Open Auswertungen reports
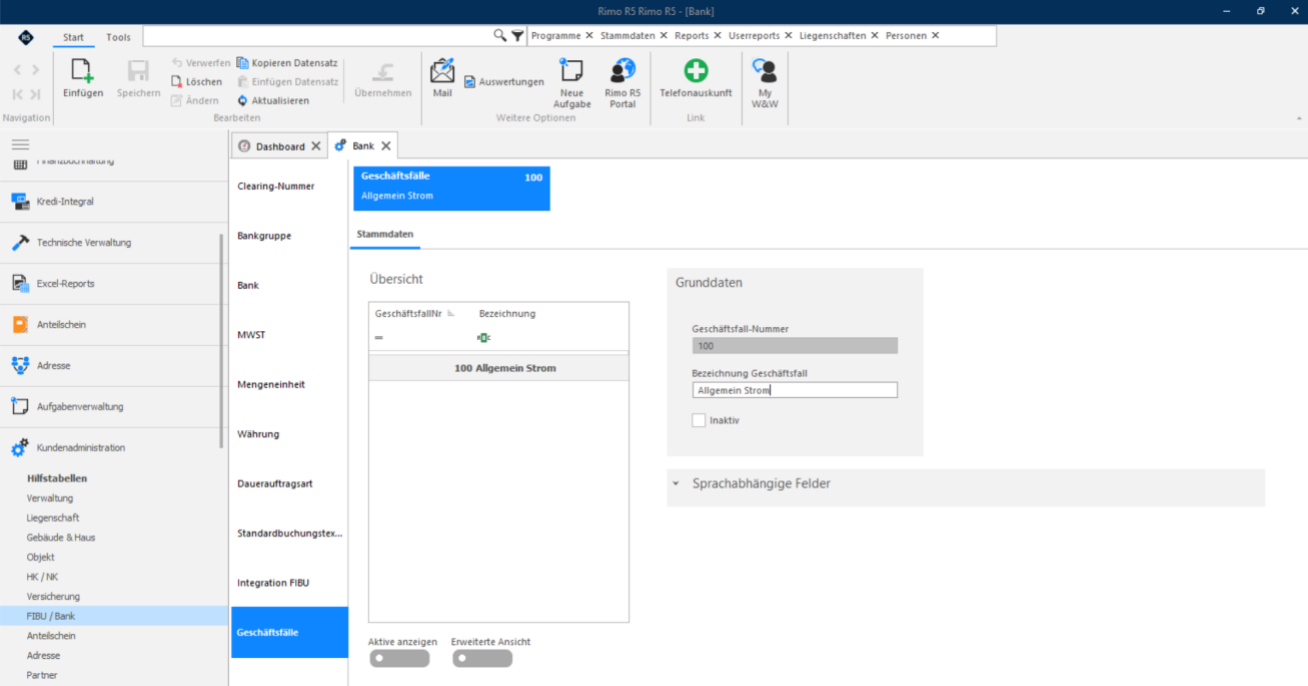 504,82
